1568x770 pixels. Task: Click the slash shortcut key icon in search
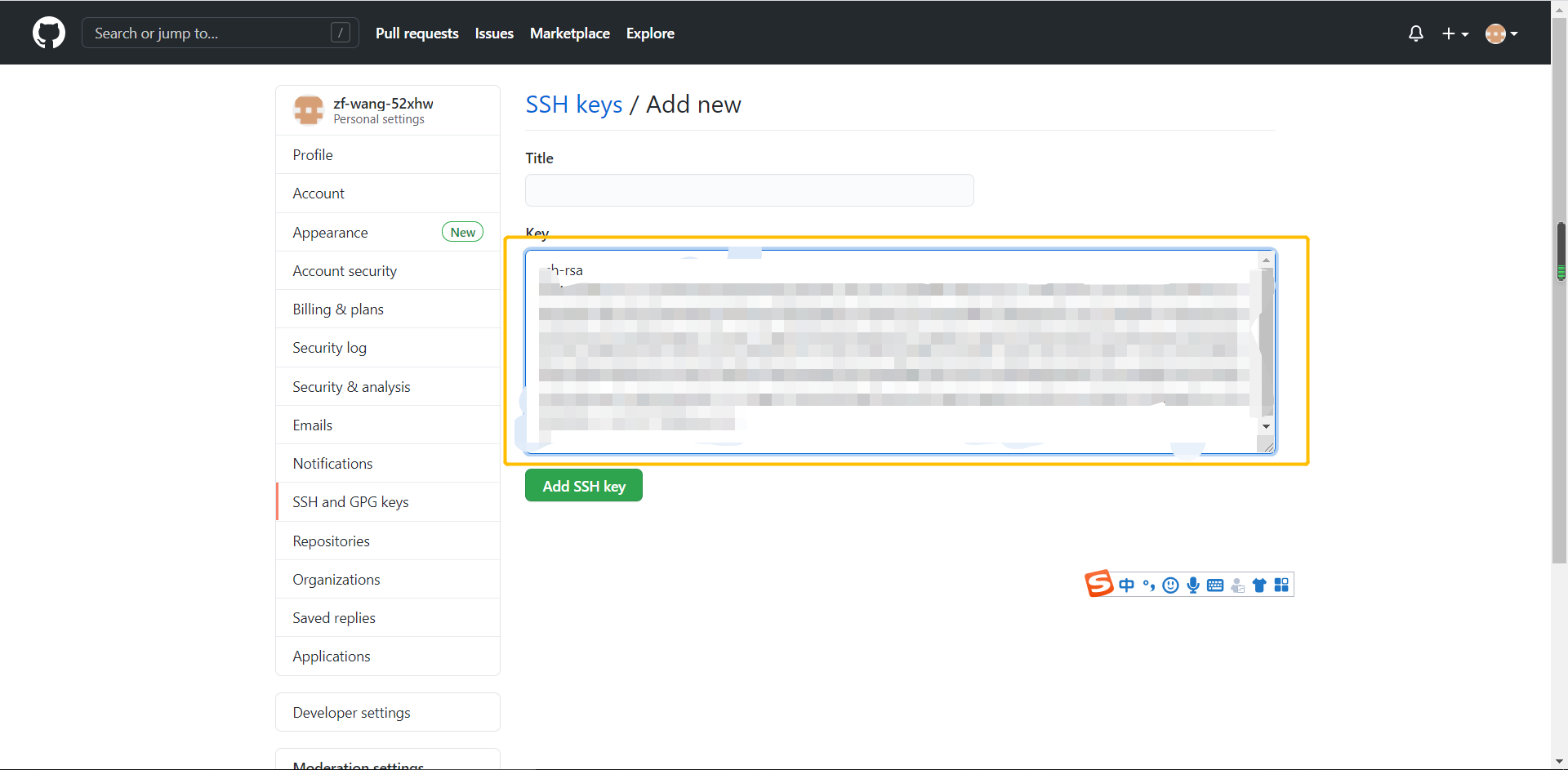pos(341,33)
